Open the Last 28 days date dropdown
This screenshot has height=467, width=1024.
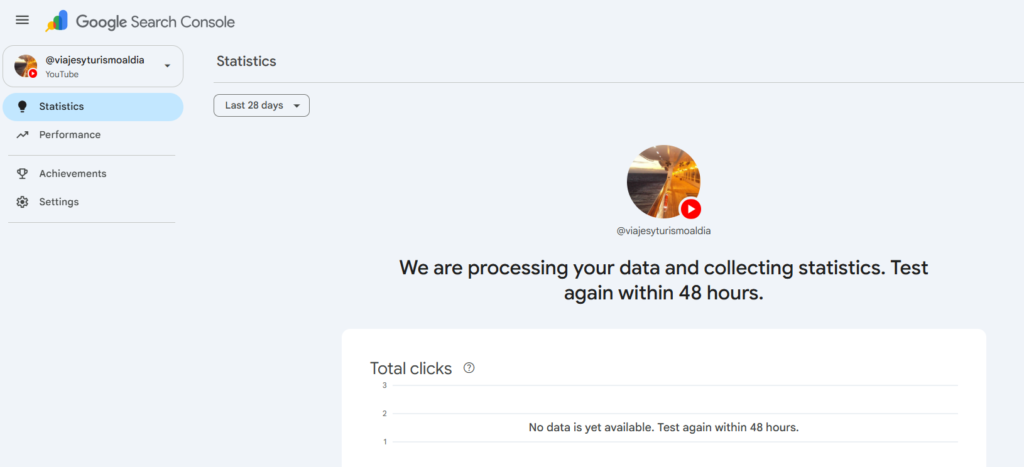(x=261, y=106)
